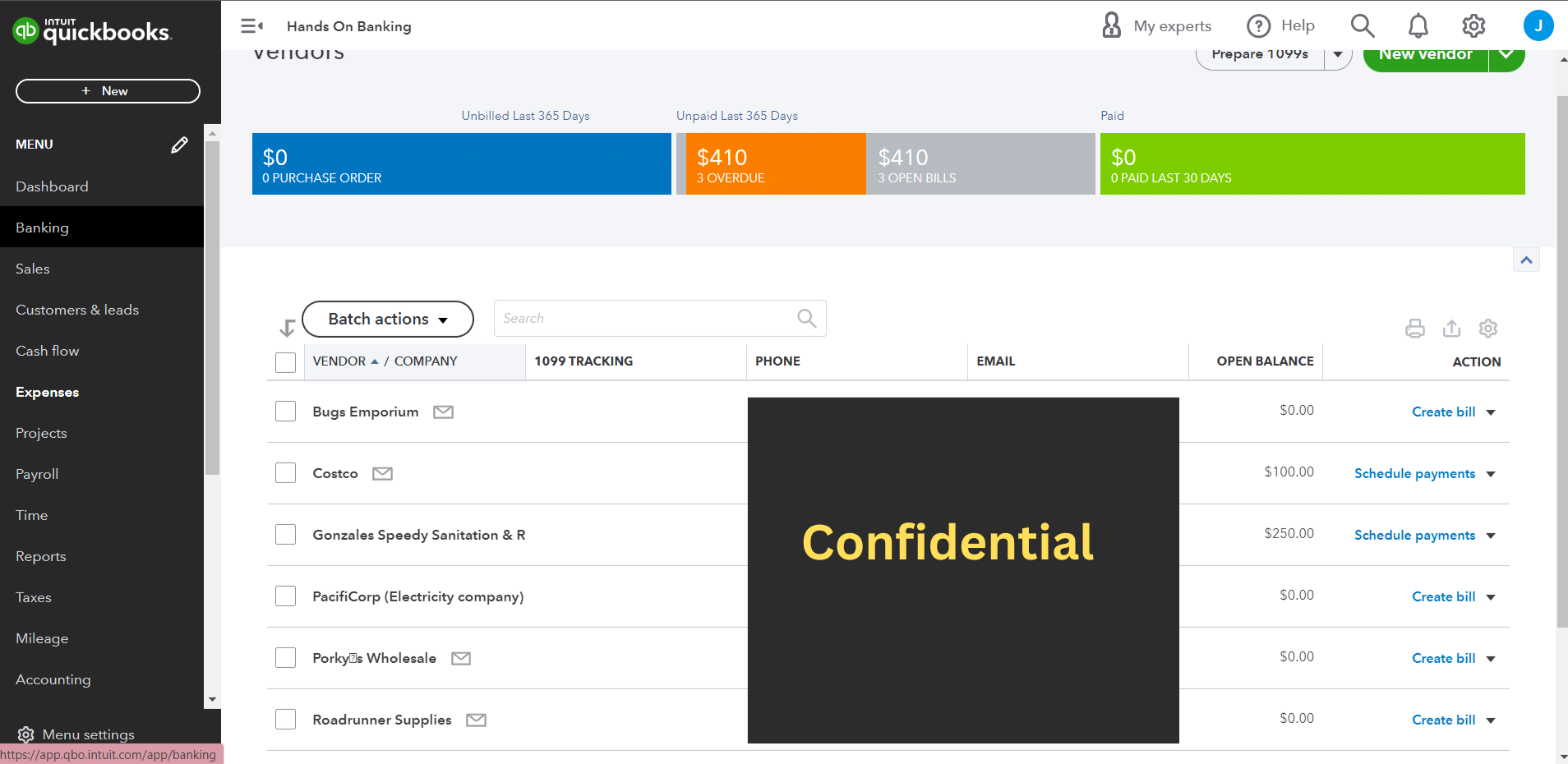Click the search magnifier in top bar
Screen dimensions: 1568x764
tap(1362, 26)
